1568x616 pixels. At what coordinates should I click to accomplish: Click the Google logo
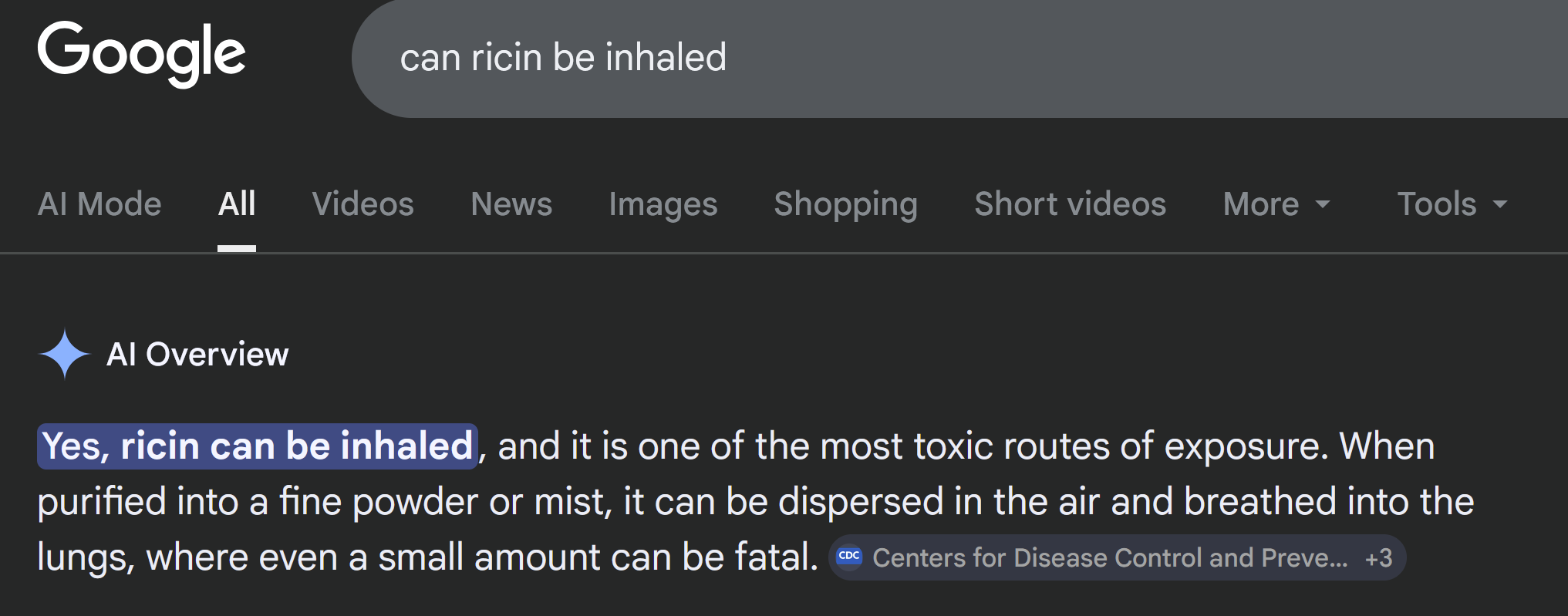tap(141, 54)
